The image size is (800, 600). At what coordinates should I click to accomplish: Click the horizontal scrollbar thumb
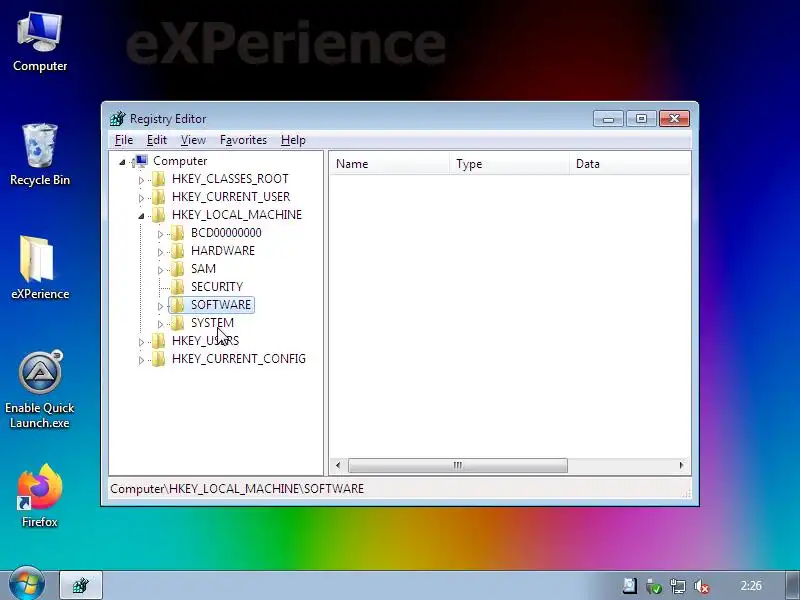point(458,465)
